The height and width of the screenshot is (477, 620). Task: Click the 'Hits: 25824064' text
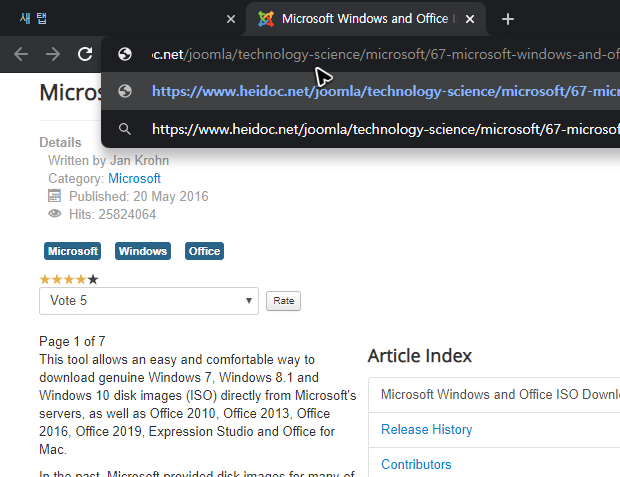pyautogui.click(x=113, y=214)
